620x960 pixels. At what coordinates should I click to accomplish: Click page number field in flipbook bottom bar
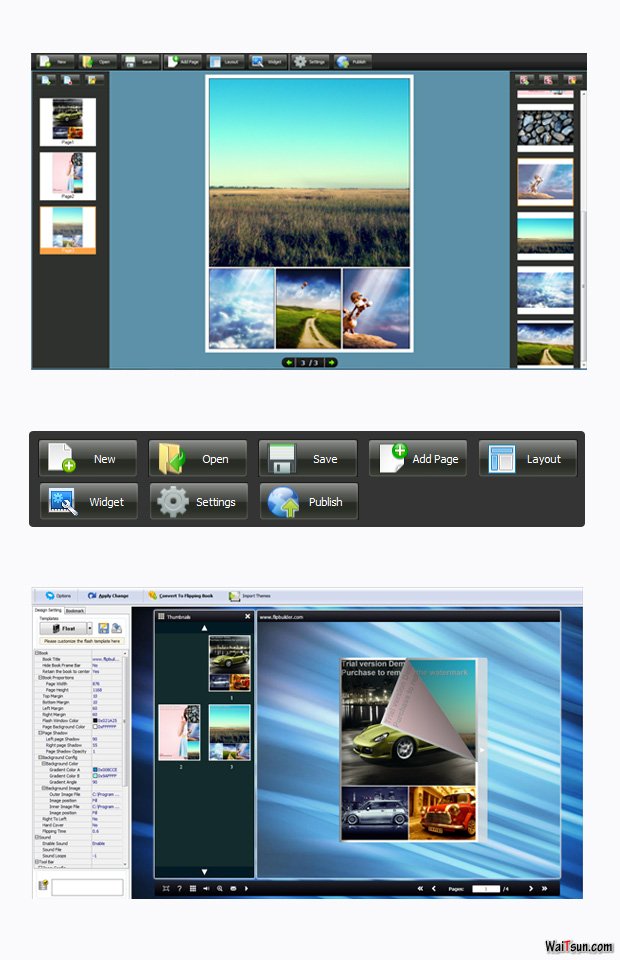tap(486, 889)
